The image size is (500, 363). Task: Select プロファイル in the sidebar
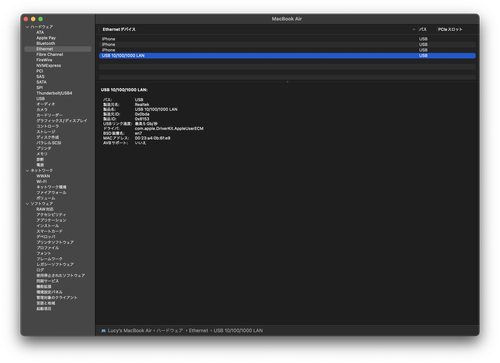click(x=48, y=248)
